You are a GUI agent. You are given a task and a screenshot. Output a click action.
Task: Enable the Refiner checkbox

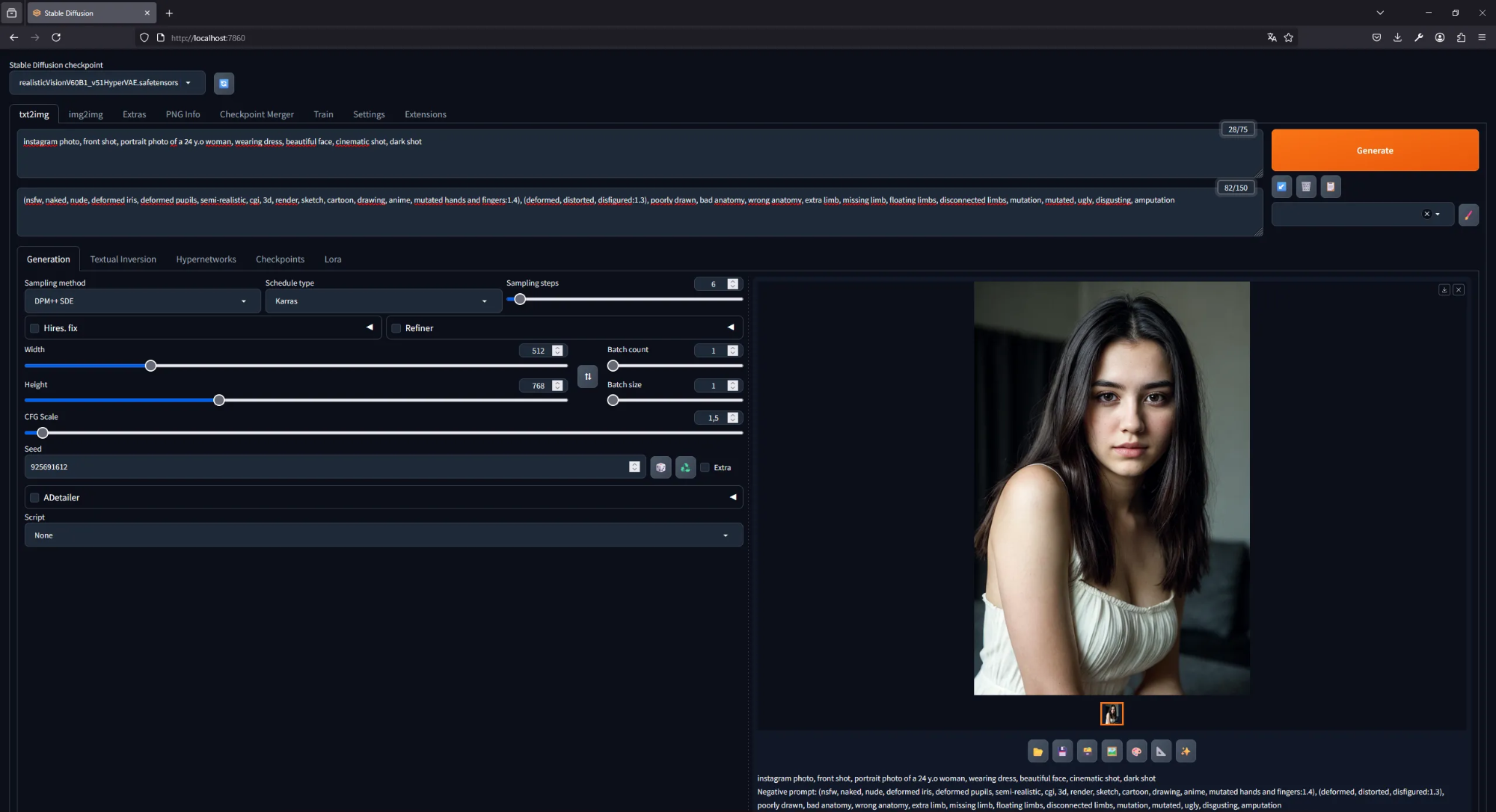pos(396,328)
